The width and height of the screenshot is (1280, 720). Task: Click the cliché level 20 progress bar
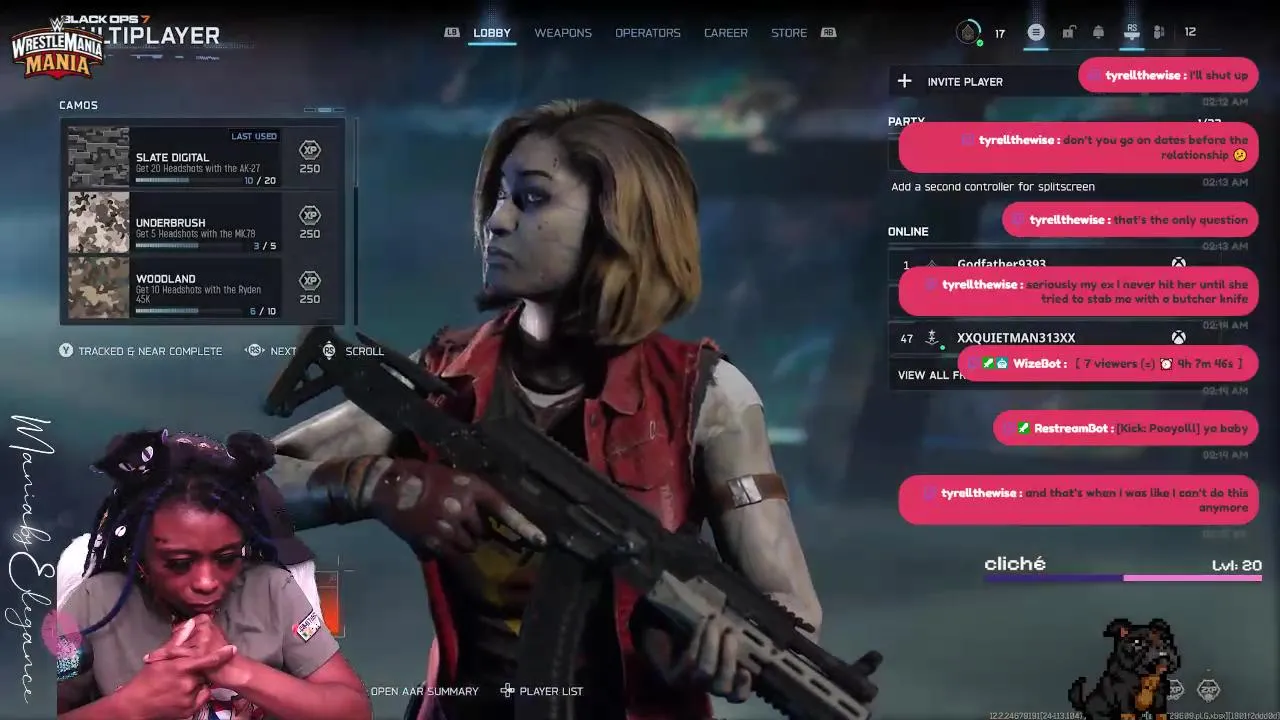(1122, 577)
